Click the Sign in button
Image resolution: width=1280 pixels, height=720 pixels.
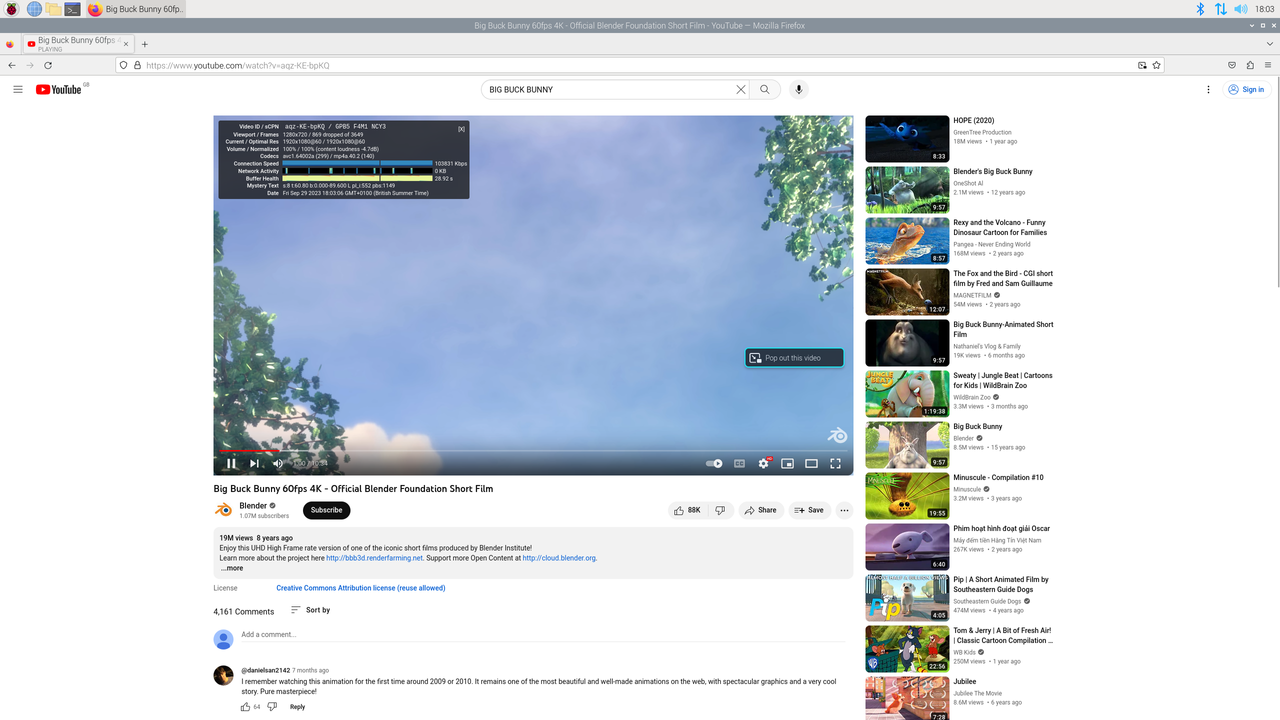point(1248,89)
